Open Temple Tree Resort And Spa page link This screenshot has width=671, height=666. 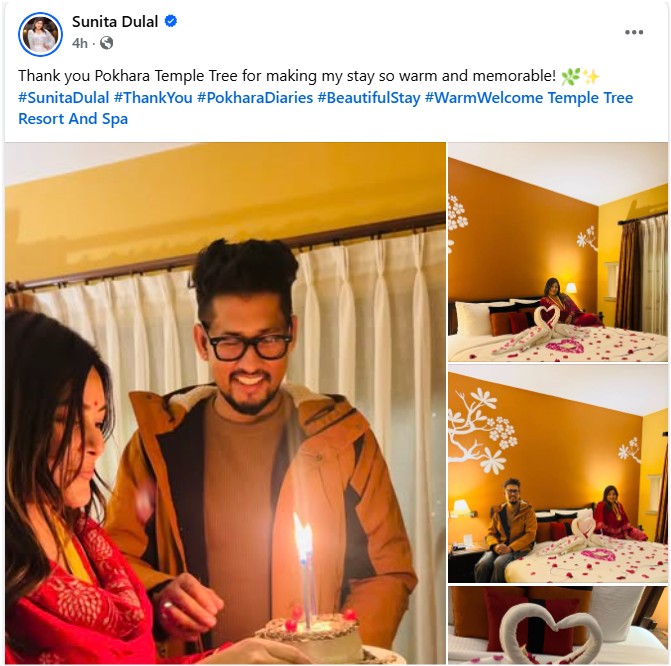pos(325,108)
